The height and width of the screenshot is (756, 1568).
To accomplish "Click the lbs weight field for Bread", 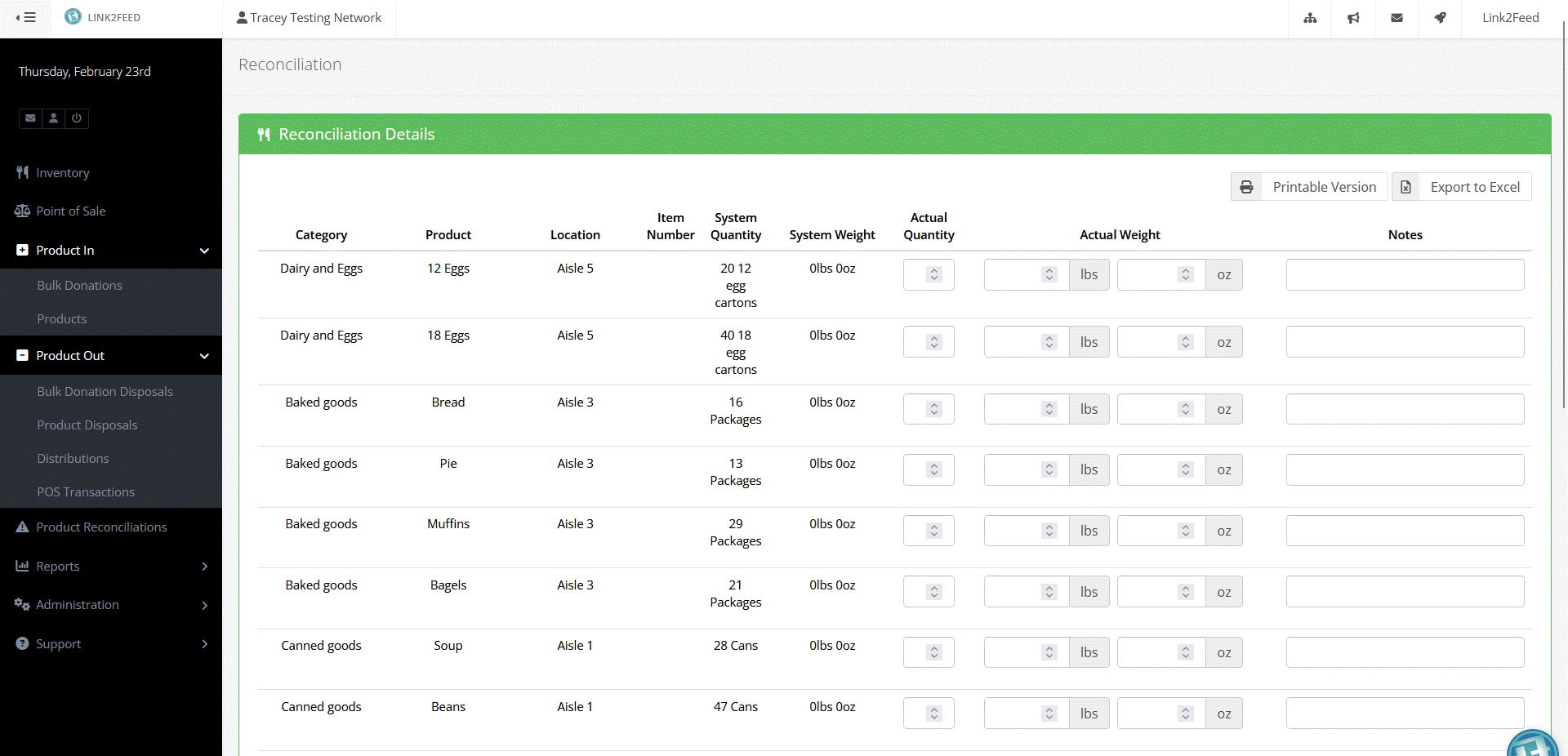I will [x=1026, y=409].
